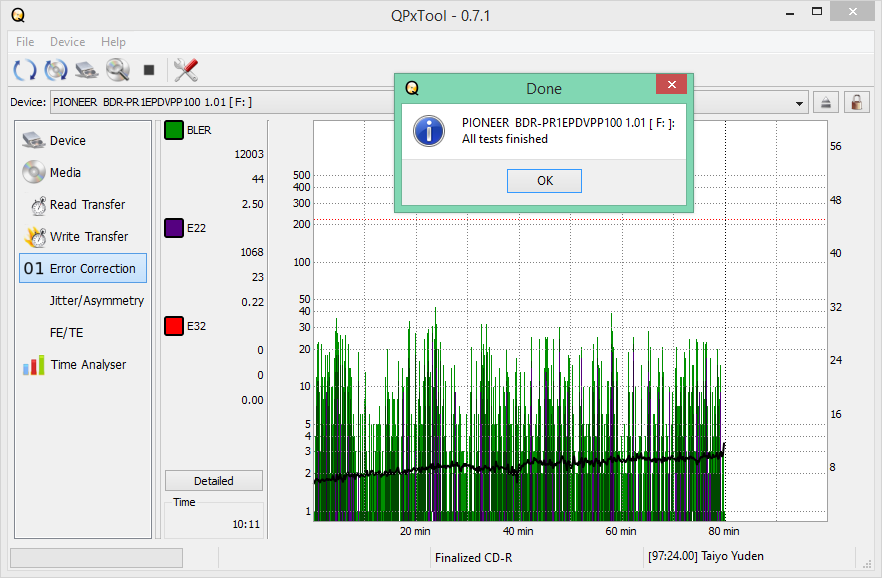
Task: Click the BLER total value 12003
Action: pyautogui.click(x=249, y=154)
